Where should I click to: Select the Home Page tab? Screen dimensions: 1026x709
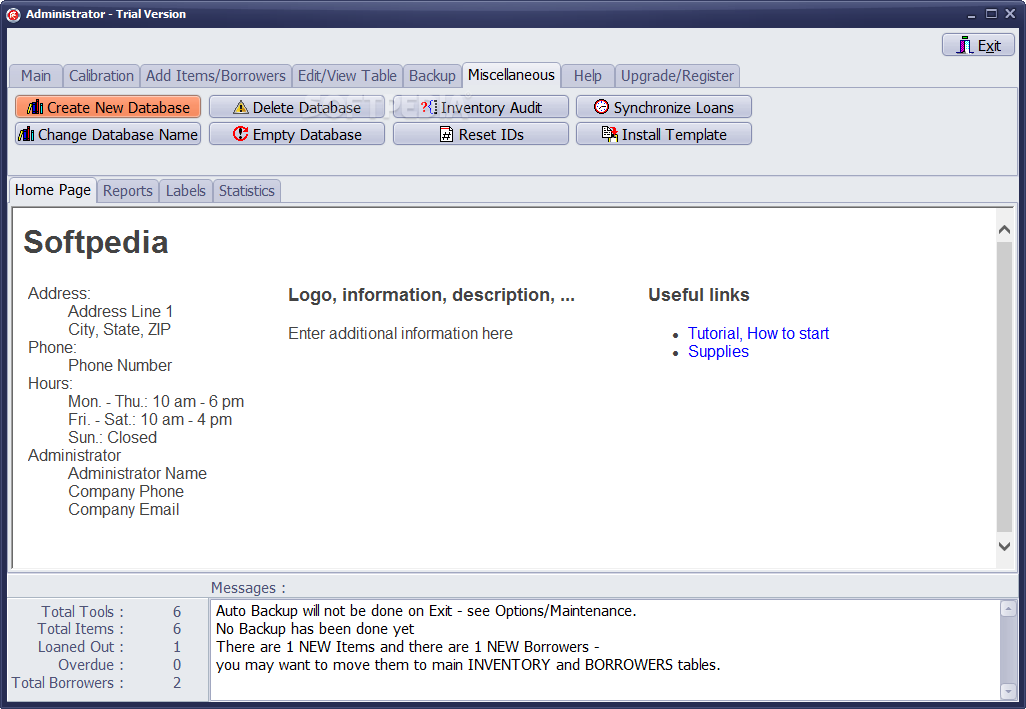(53, 190)
